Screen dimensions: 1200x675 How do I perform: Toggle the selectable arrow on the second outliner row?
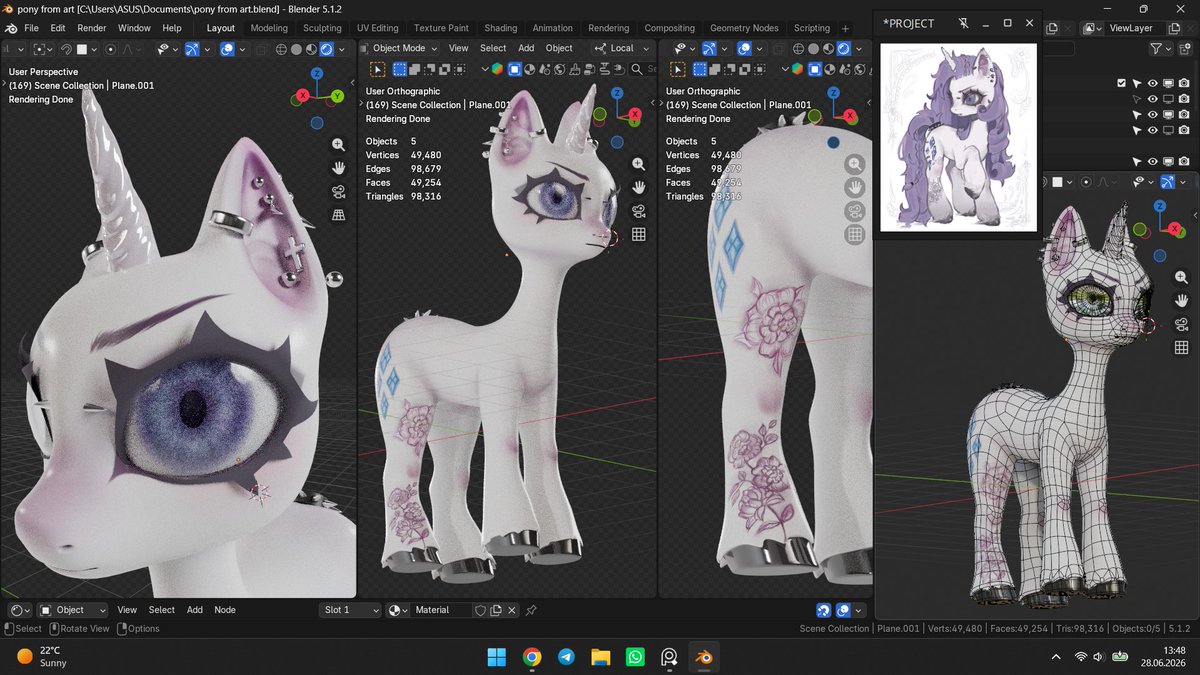[1136, 99]
